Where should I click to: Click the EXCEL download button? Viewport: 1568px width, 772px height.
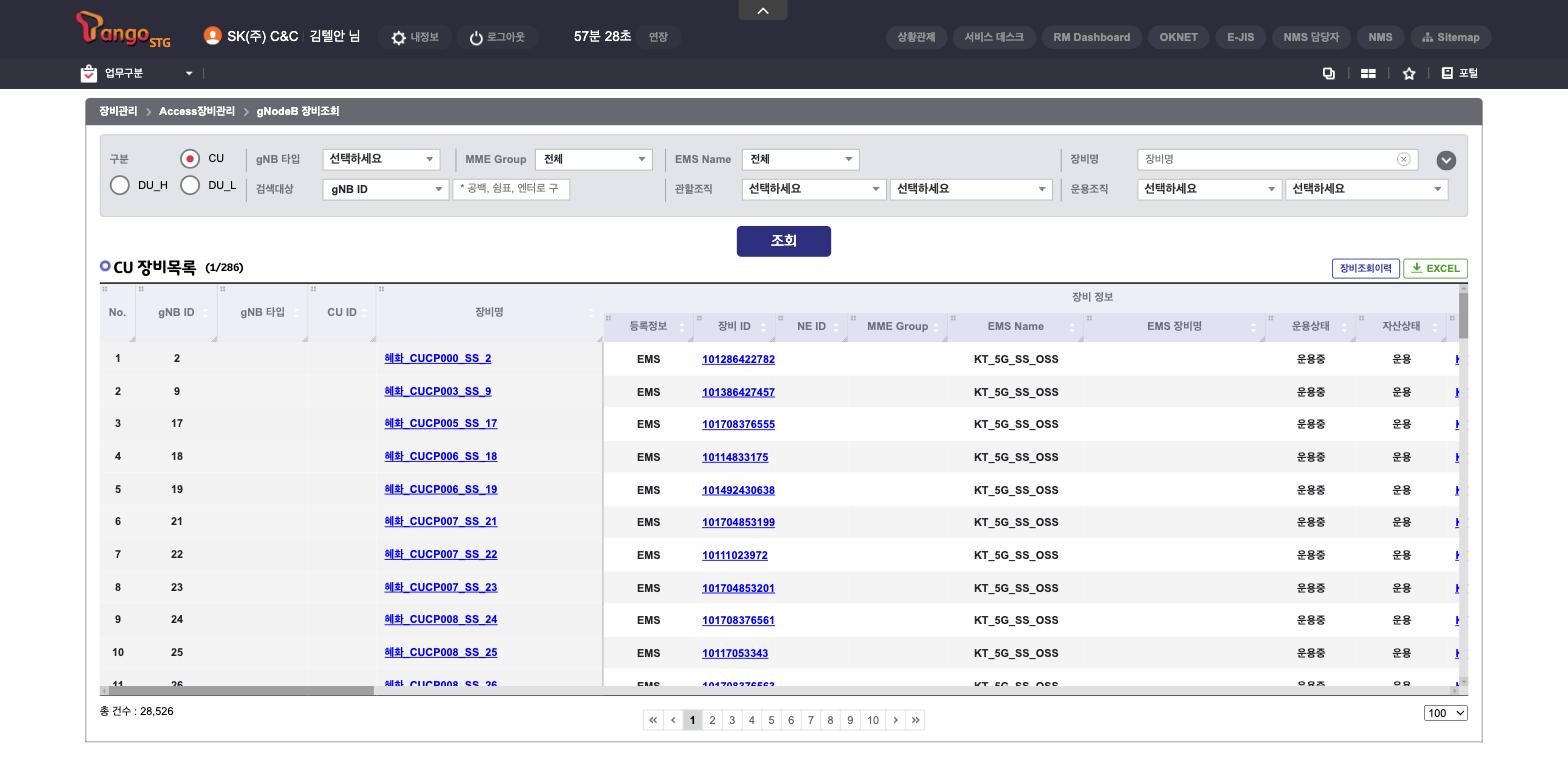click(x=1435, y=268)
